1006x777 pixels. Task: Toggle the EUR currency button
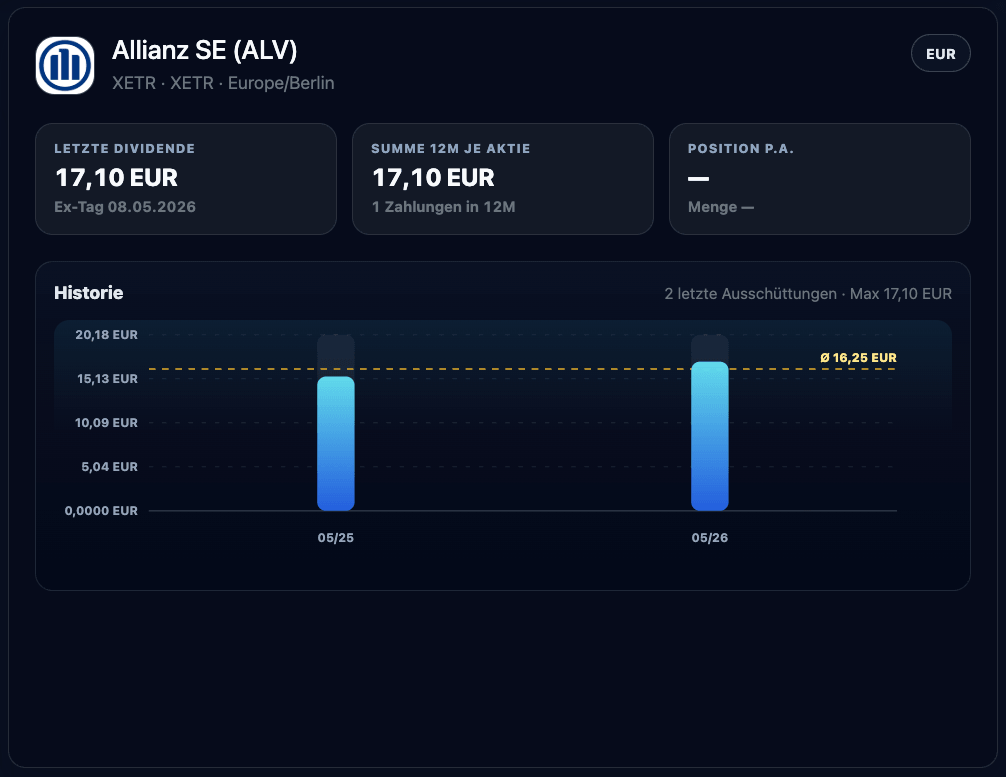pos(940,53)
